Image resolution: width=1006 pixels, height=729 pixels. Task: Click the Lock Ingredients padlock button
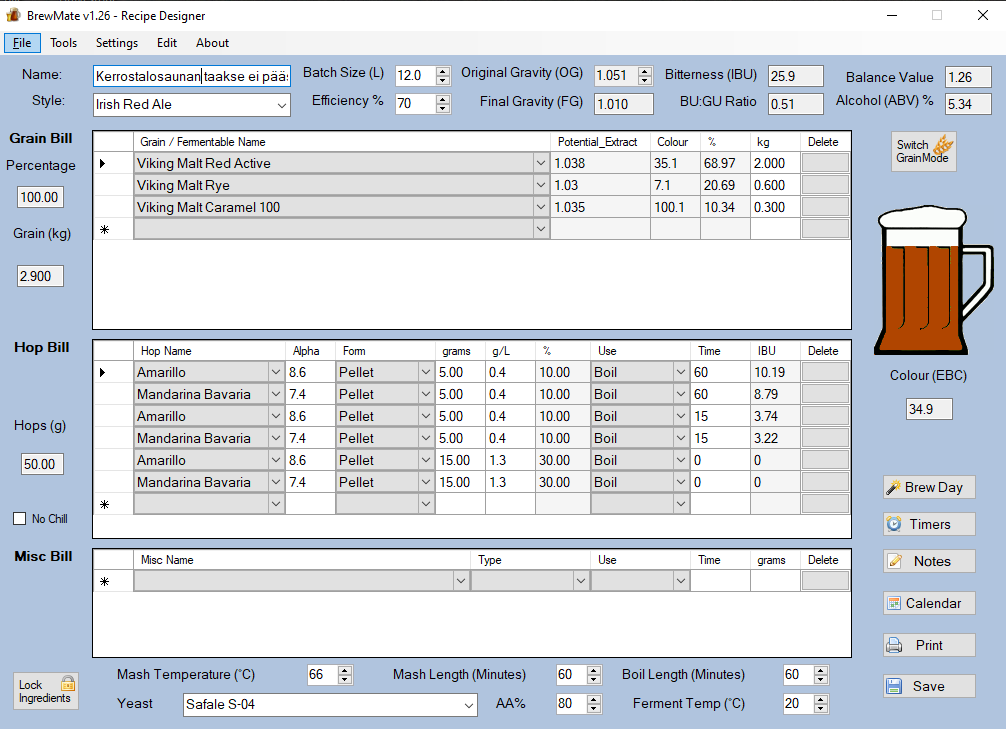46,691
